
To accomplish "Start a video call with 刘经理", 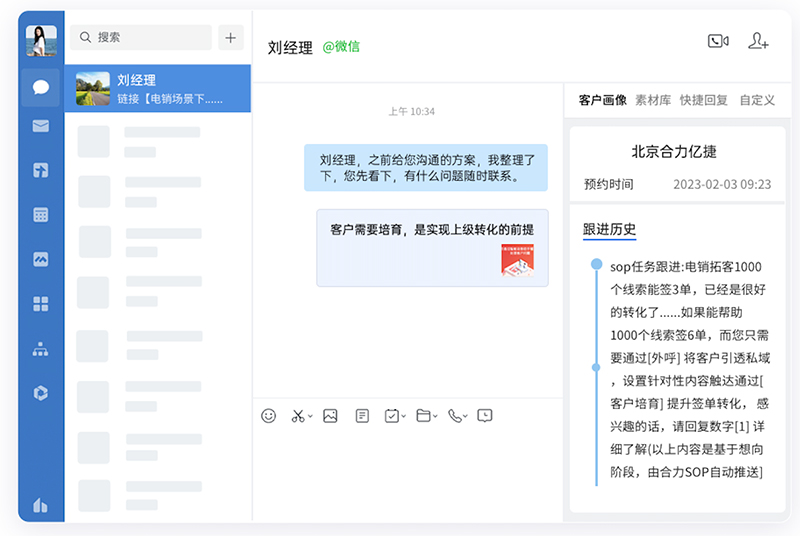I will 717,41.
